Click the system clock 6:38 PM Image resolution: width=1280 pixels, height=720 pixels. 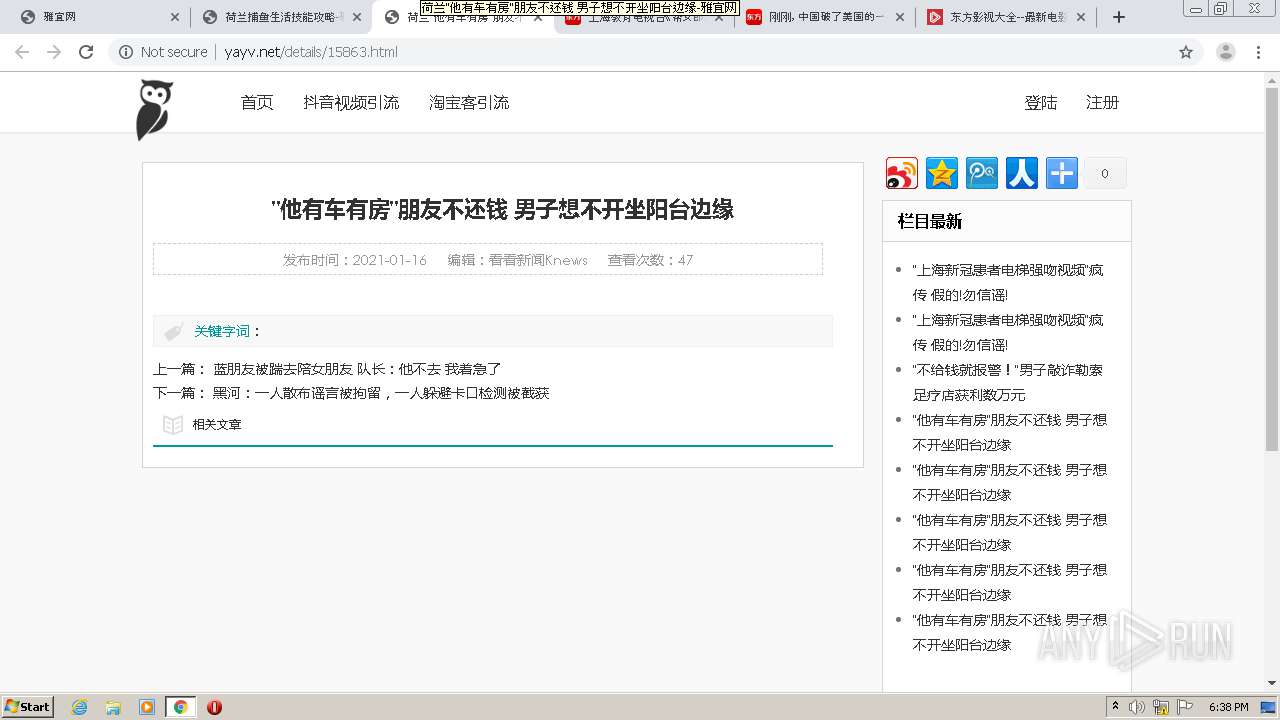(1228, 707)
